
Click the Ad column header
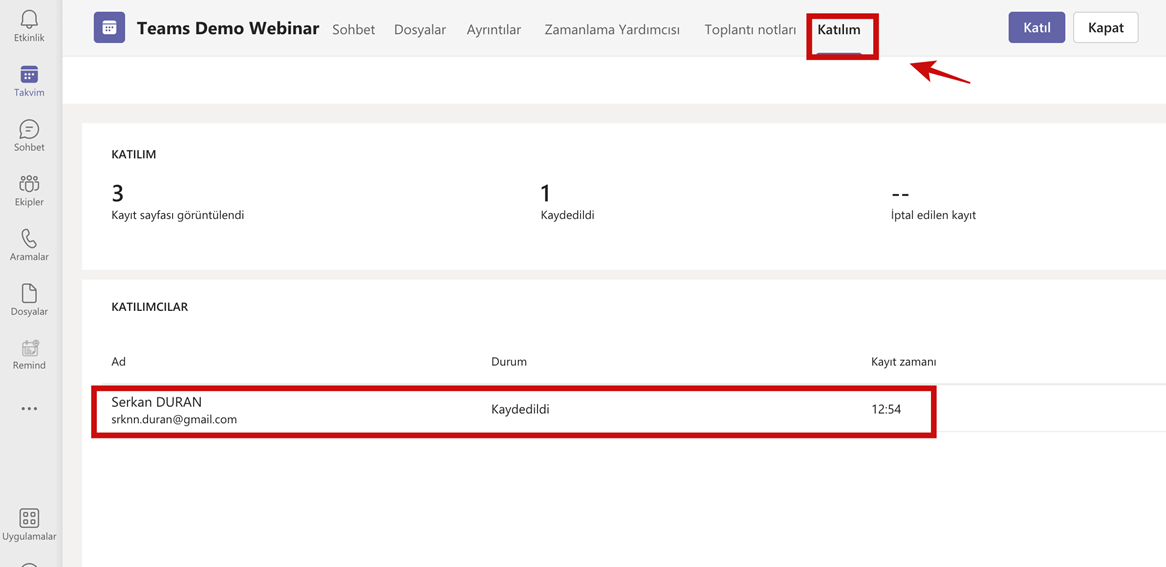click(118, 362)
